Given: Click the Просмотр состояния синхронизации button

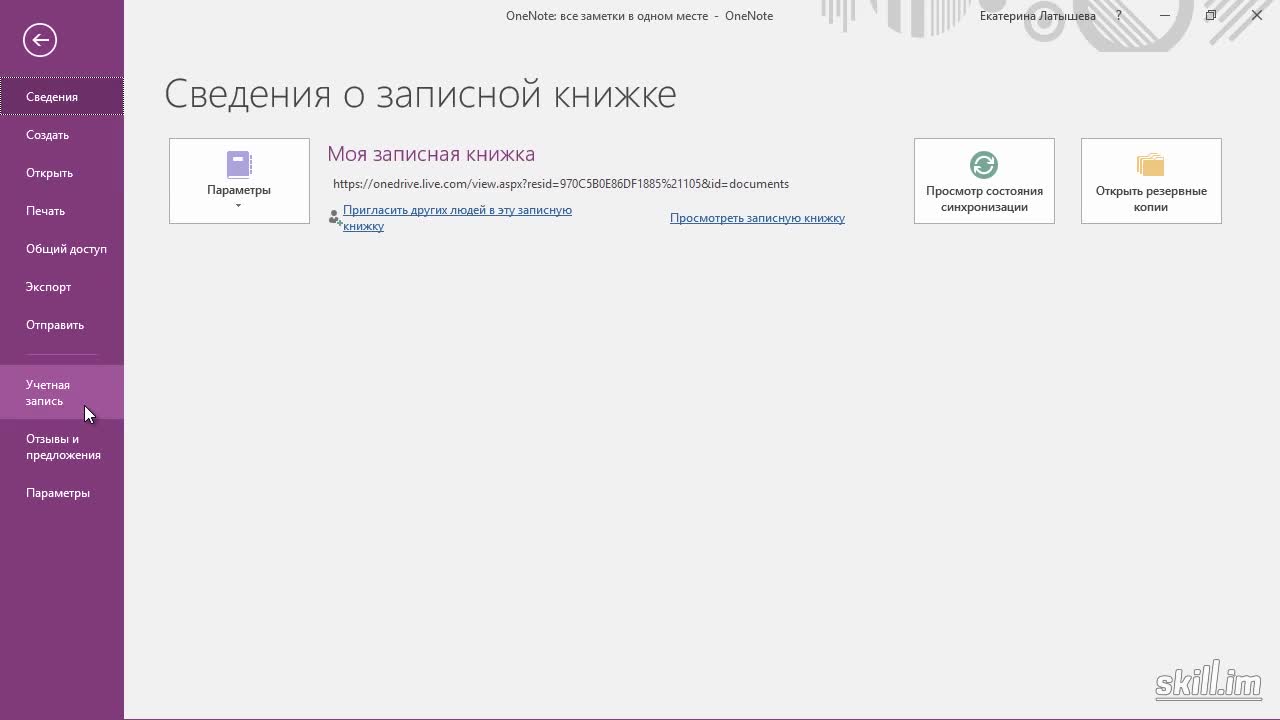Looking at the screenshot, I should pyautogui.click(x=984, y=181).
